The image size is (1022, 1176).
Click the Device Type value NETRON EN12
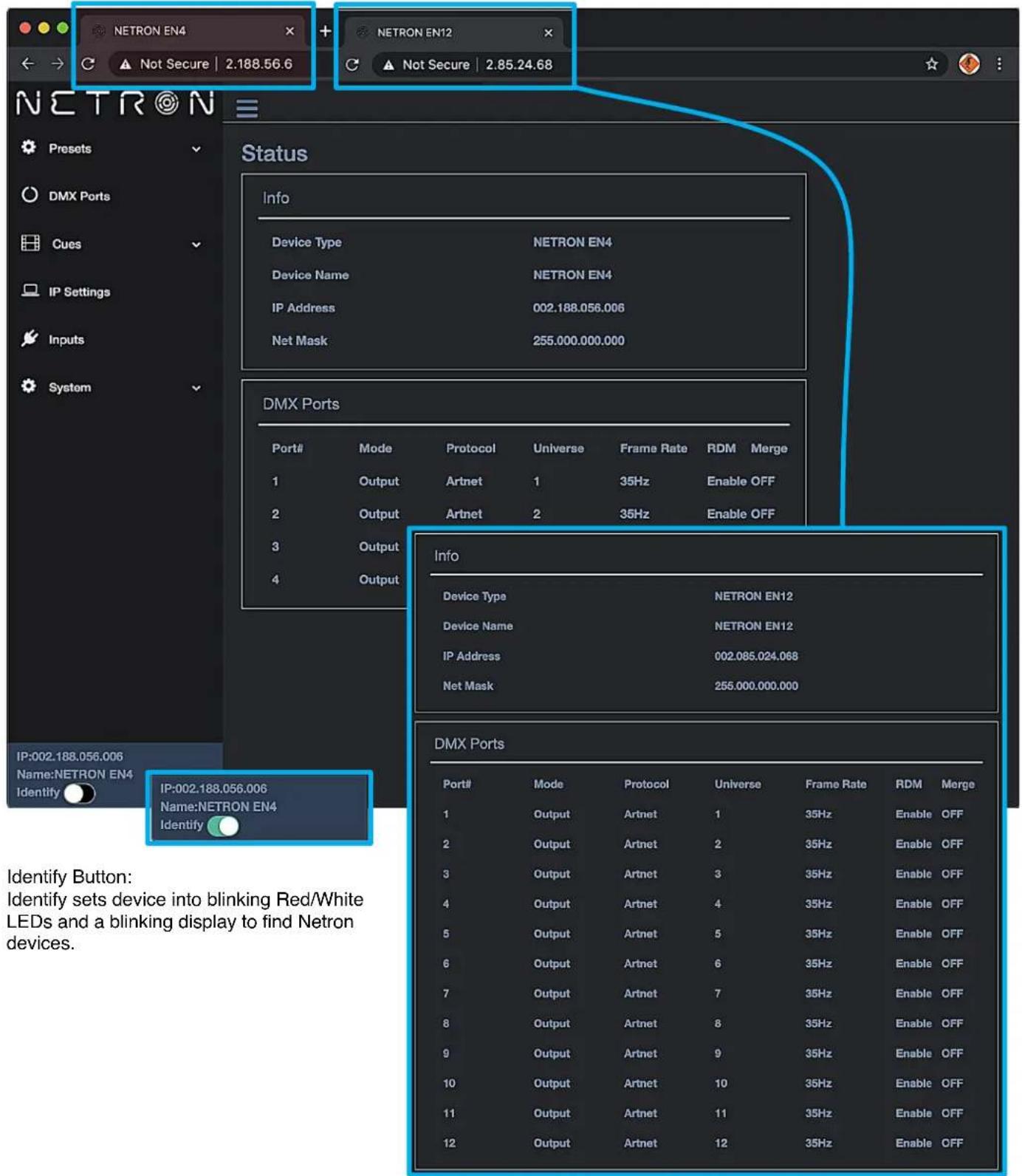753,596
